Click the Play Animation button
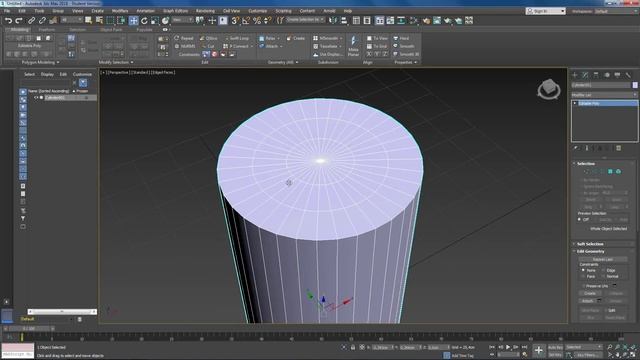Viewport: 640px width, 360px height. coord(508,347)
